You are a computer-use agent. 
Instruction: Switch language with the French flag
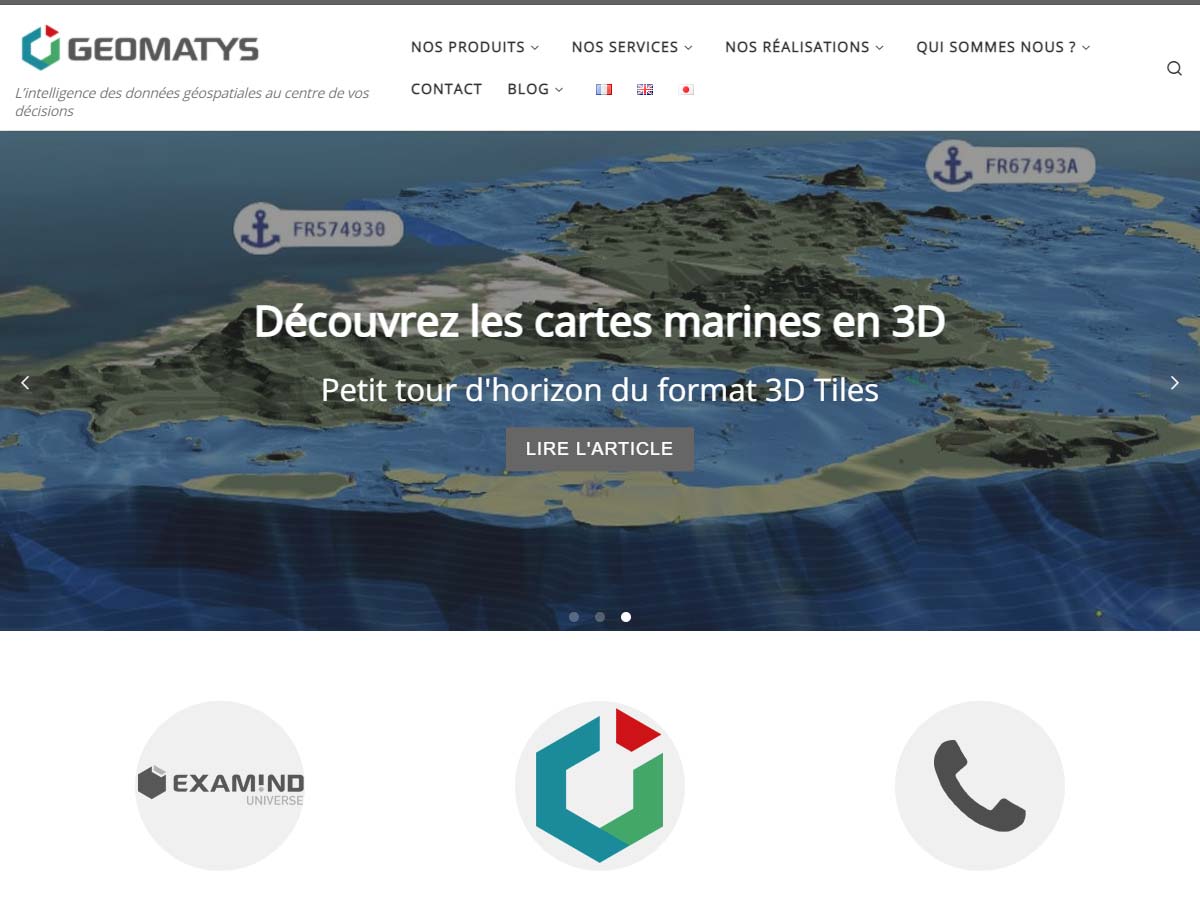pyautogui.click(x=603, y=89)
